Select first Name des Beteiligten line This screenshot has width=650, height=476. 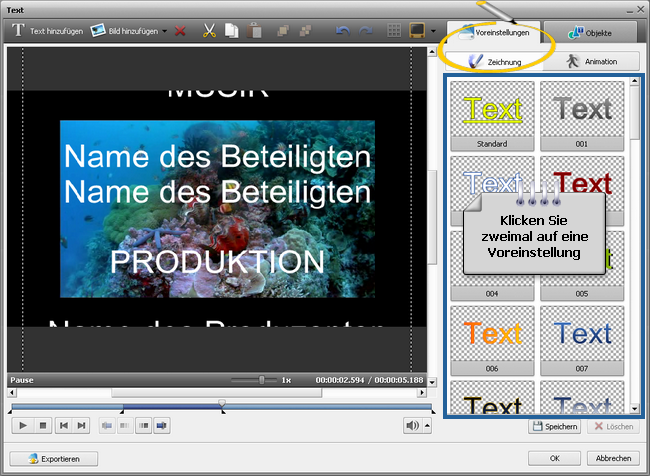217,156
